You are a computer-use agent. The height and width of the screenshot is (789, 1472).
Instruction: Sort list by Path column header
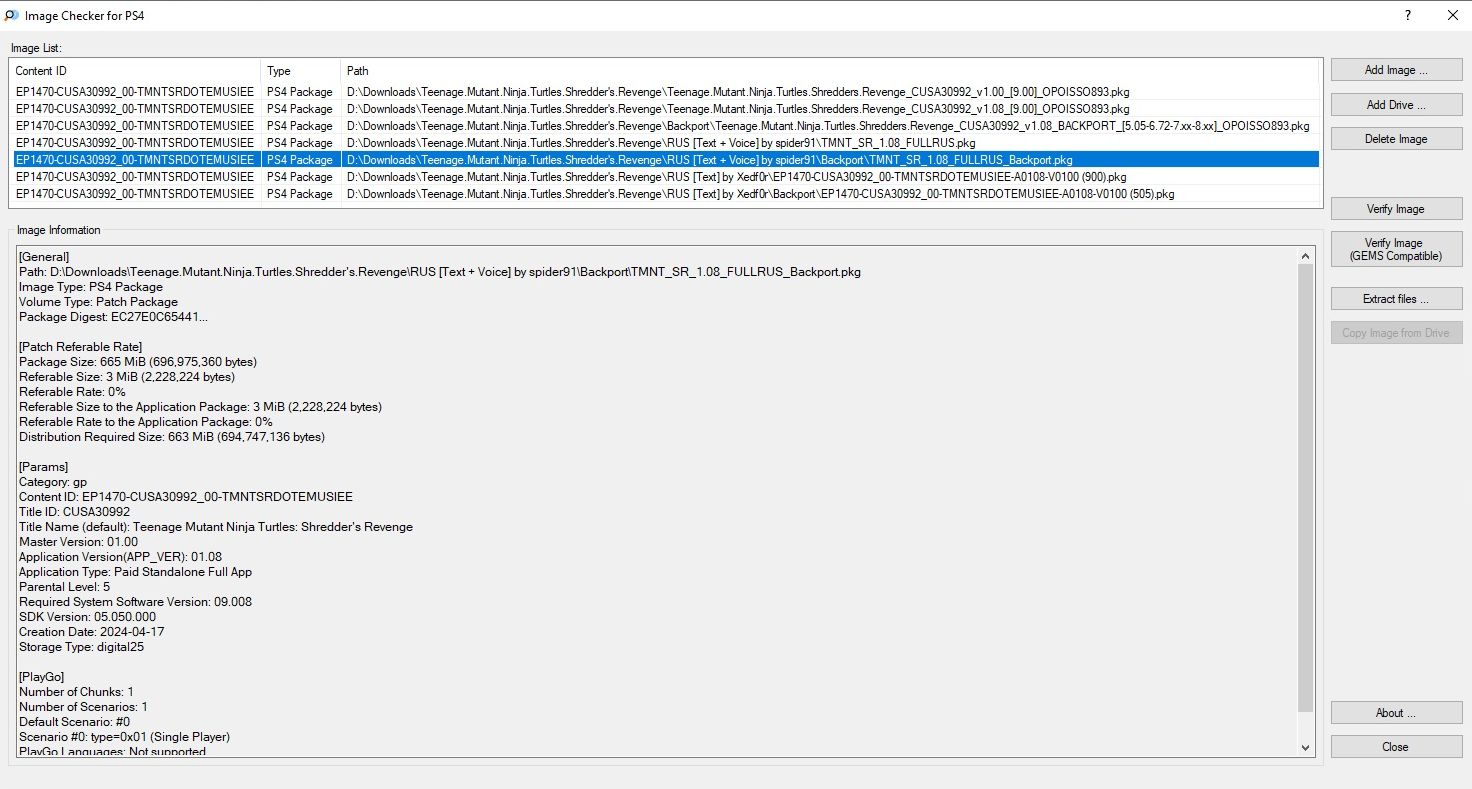830,71
